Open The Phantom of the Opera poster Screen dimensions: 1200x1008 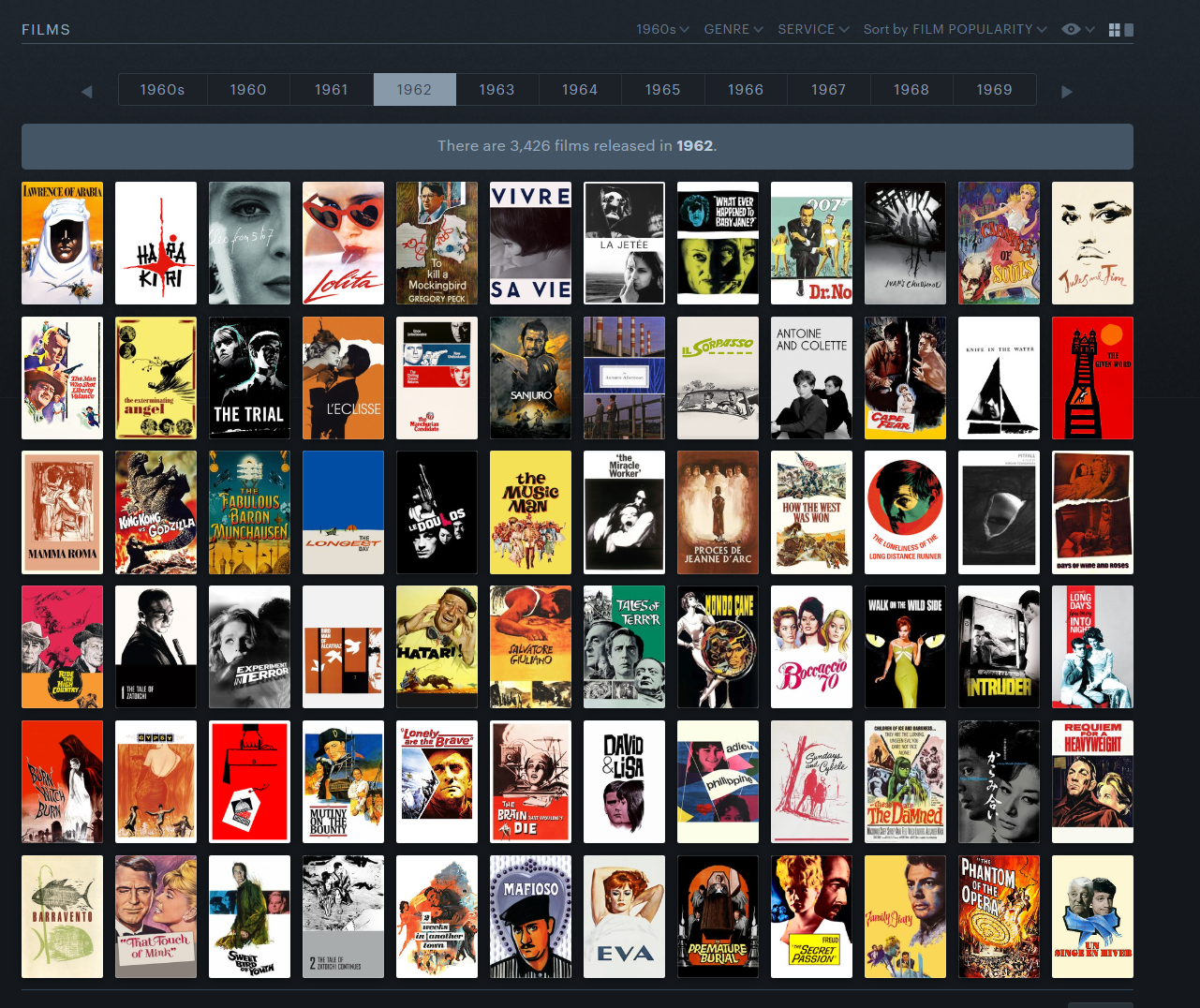[1000, 917]
